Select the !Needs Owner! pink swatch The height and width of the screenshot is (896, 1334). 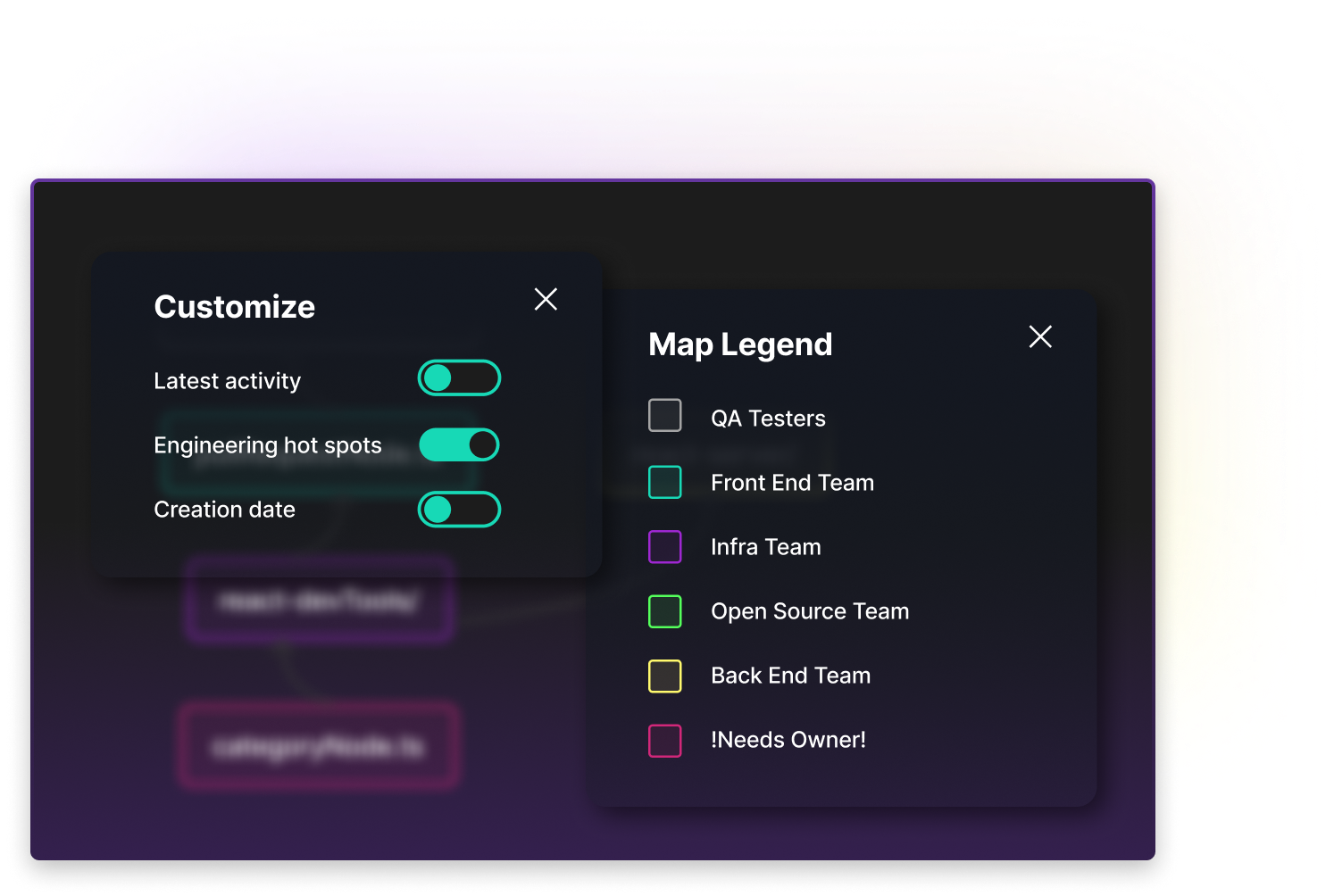pyautogui.click(x=664, y=741)
